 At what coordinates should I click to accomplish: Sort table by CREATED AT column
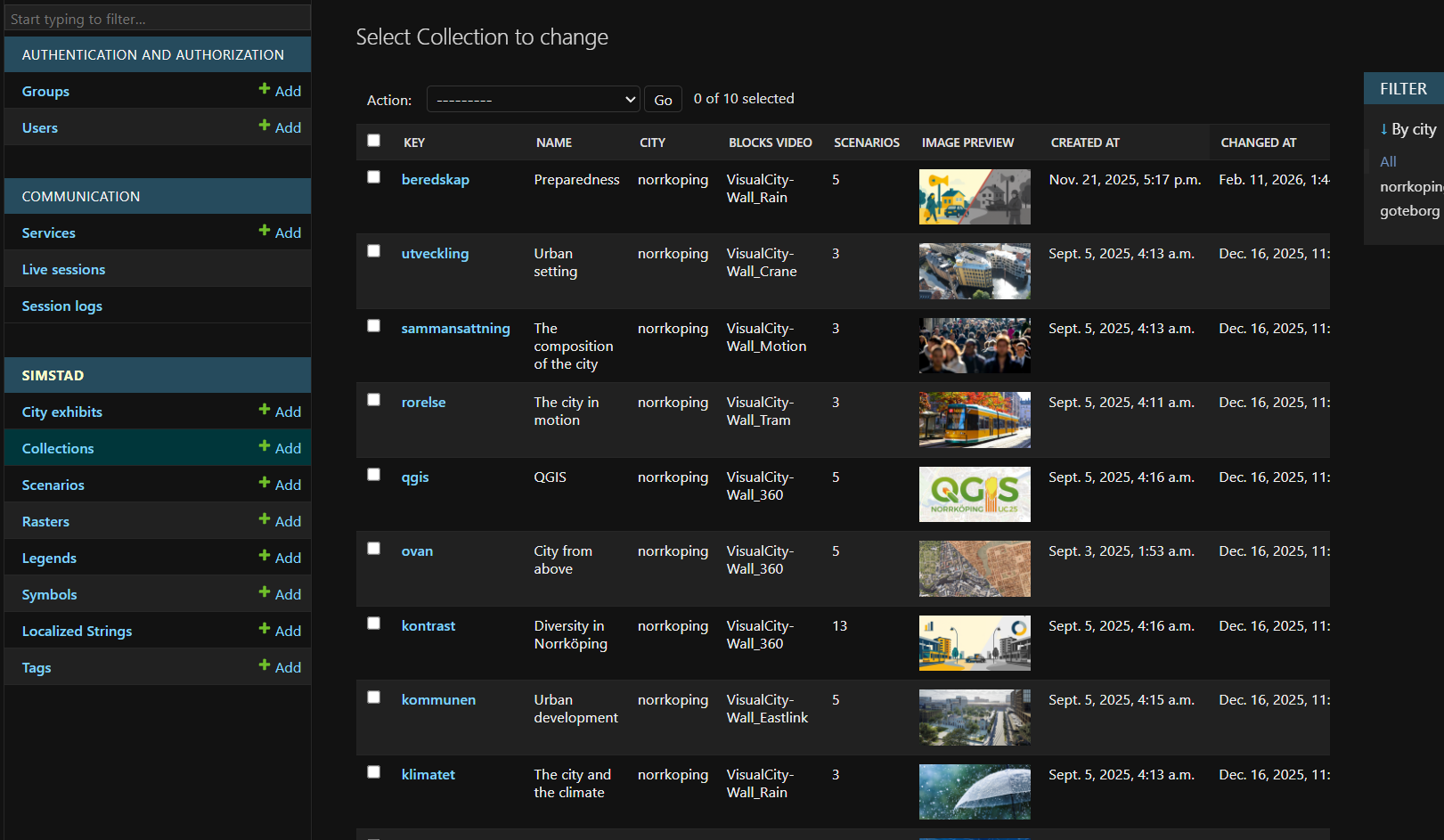[x=1085, y=143]
